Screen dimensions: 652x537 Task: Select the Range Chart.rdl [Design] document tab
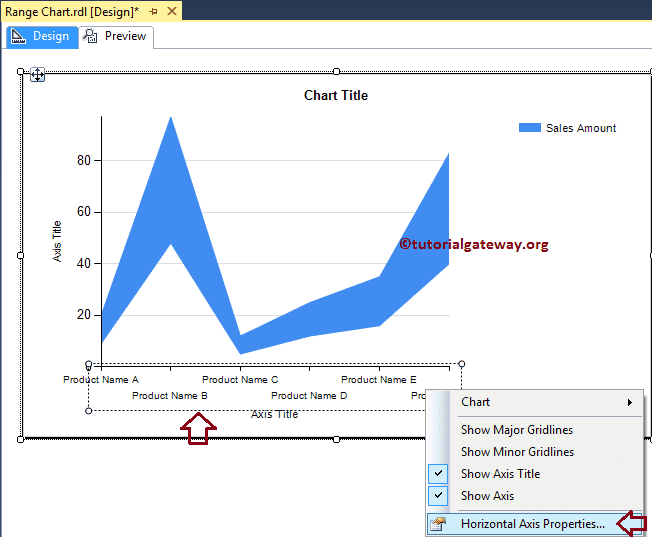(91, 11)
